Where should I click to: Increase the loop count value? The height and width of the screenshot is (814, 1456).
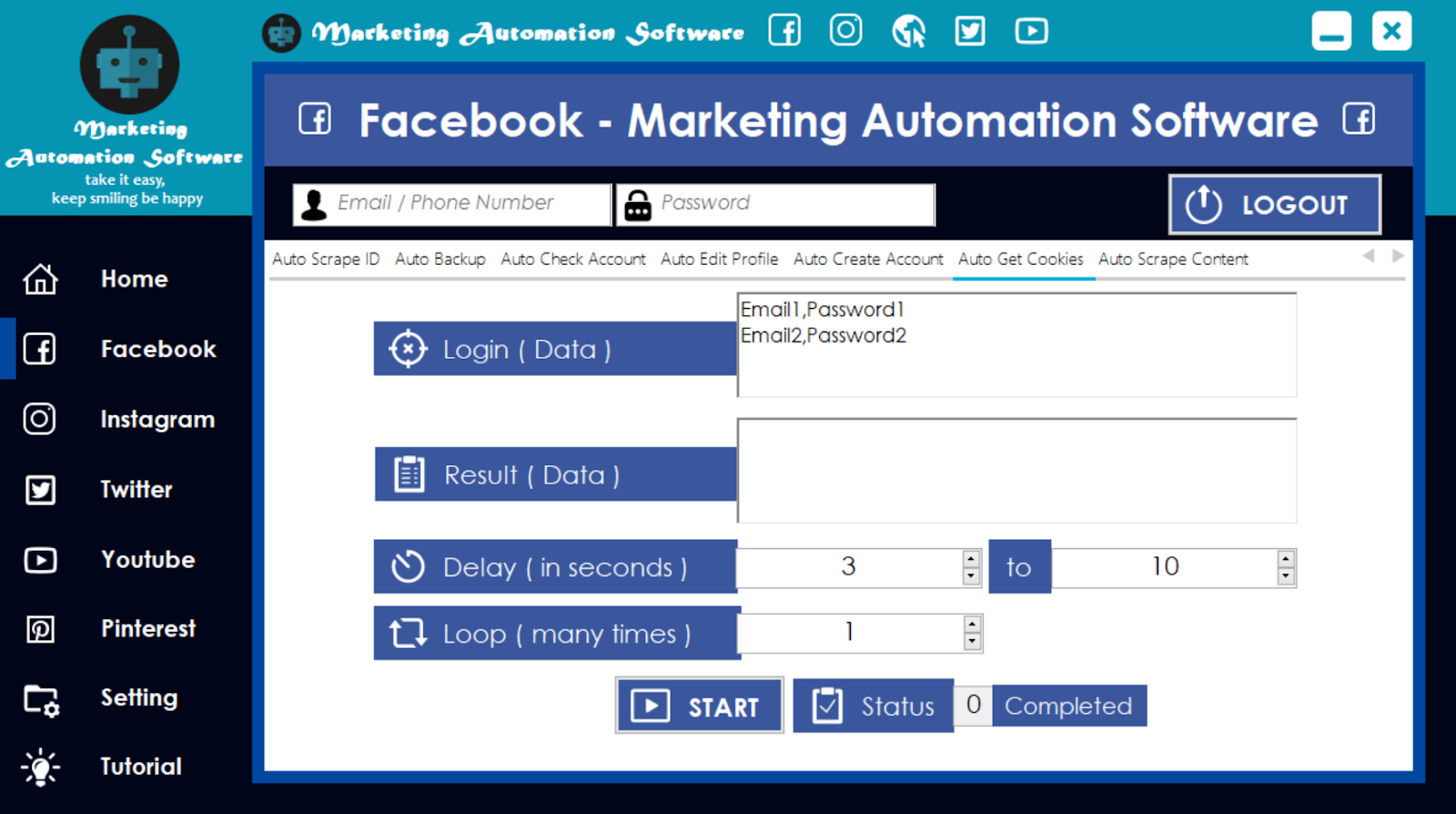click(973, 624)
